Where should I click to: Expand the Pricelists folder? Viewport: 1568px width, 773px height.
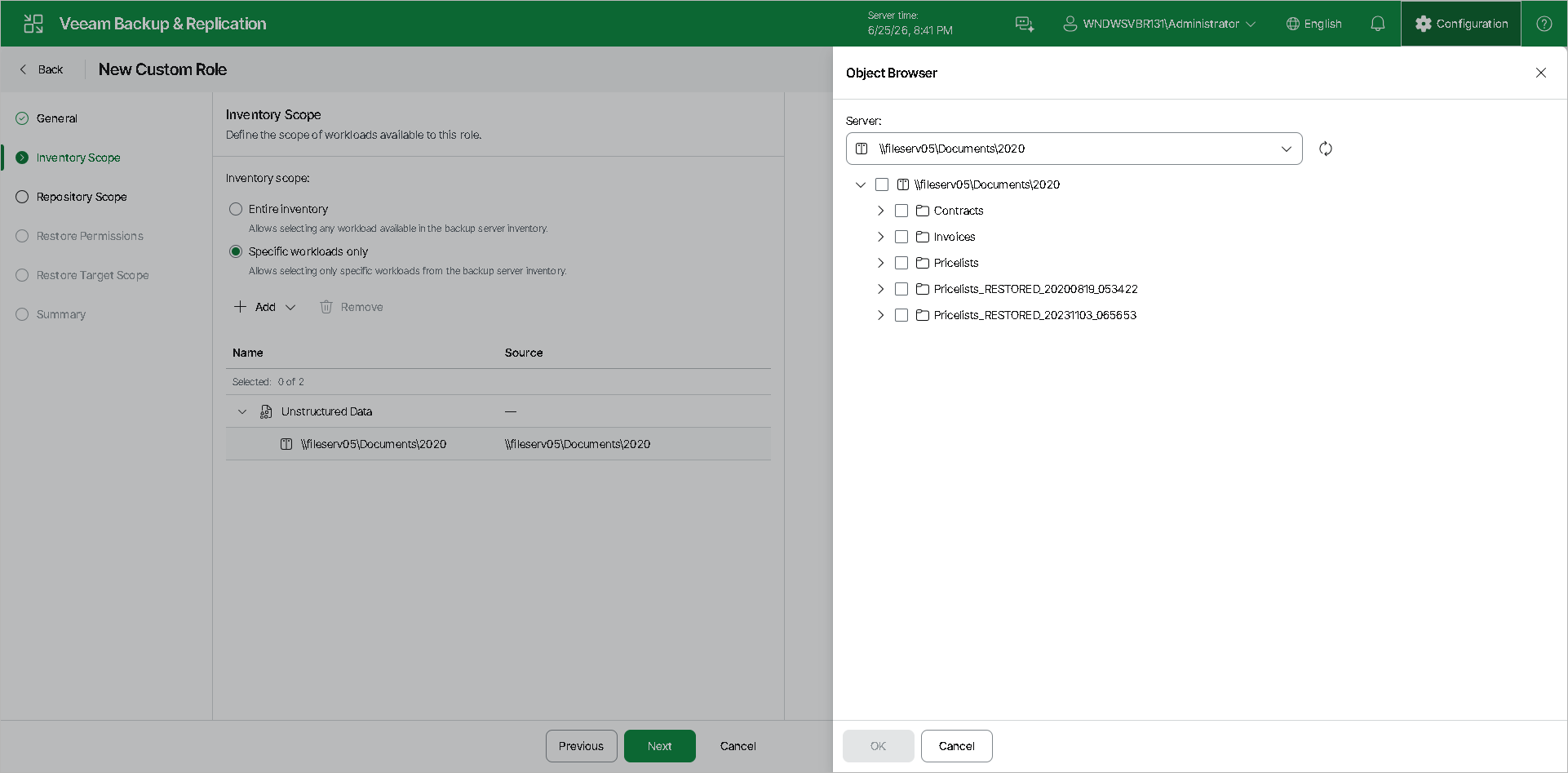pos(880,263)
